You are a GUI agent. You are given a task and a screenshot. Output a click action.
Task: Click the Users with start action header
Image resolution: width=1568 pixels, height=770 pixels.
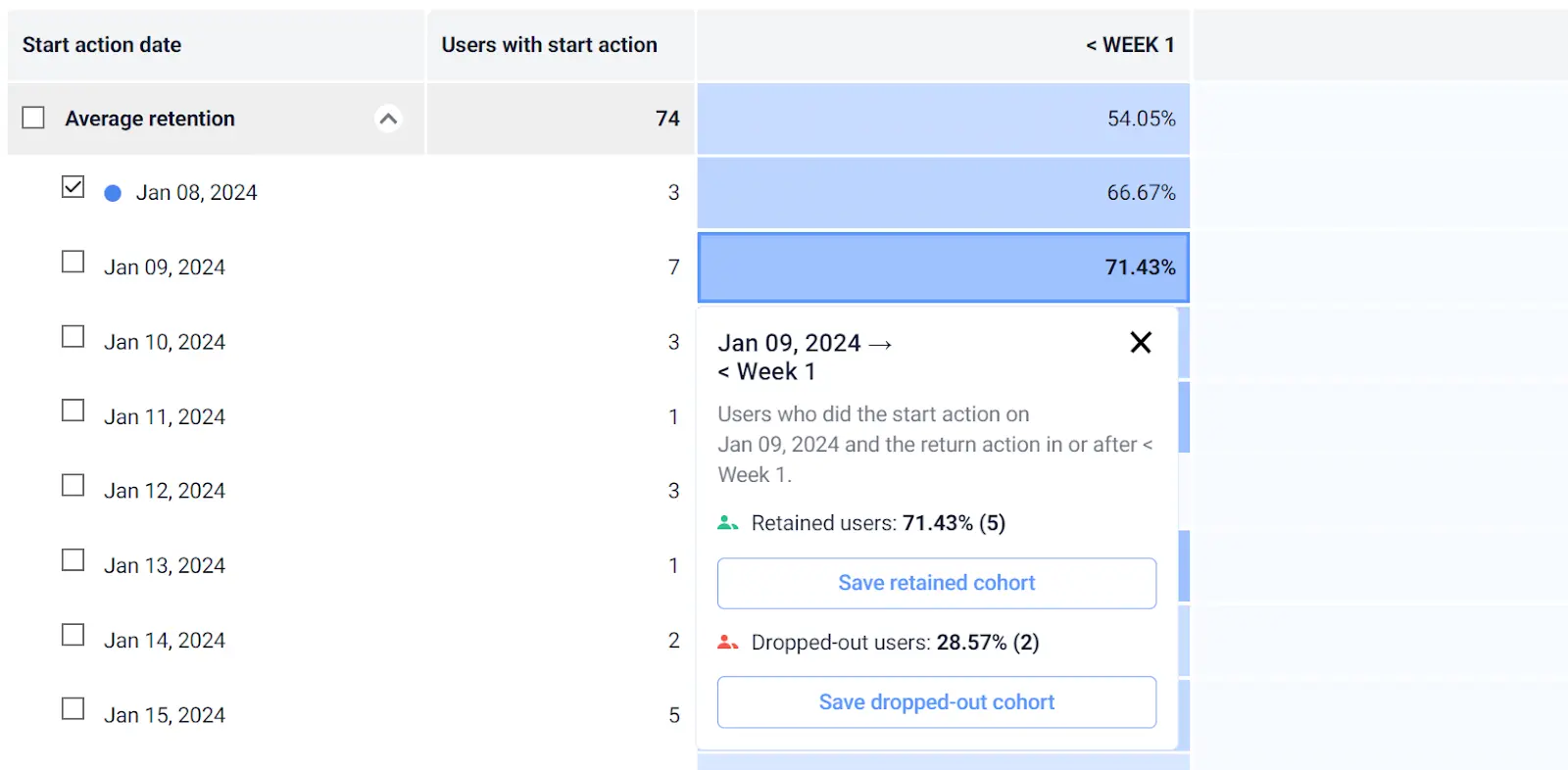coord(549,45)
